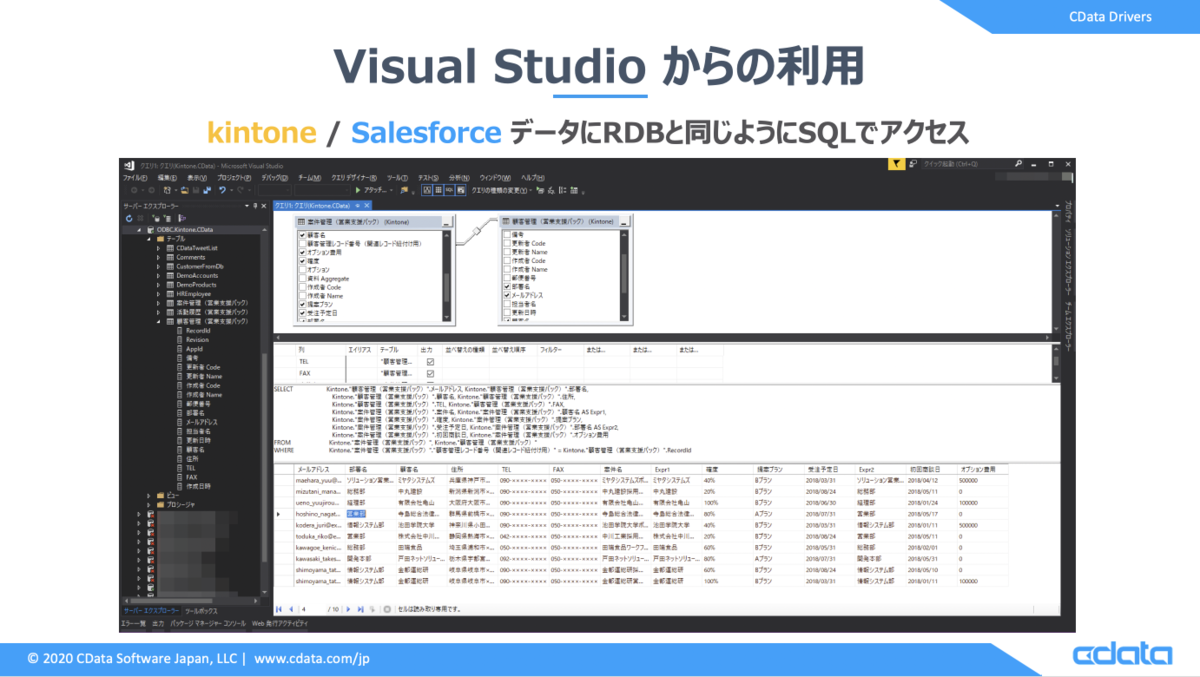
Task: Pin the Server Explorer panel
Action: click(x=255, y=206)
